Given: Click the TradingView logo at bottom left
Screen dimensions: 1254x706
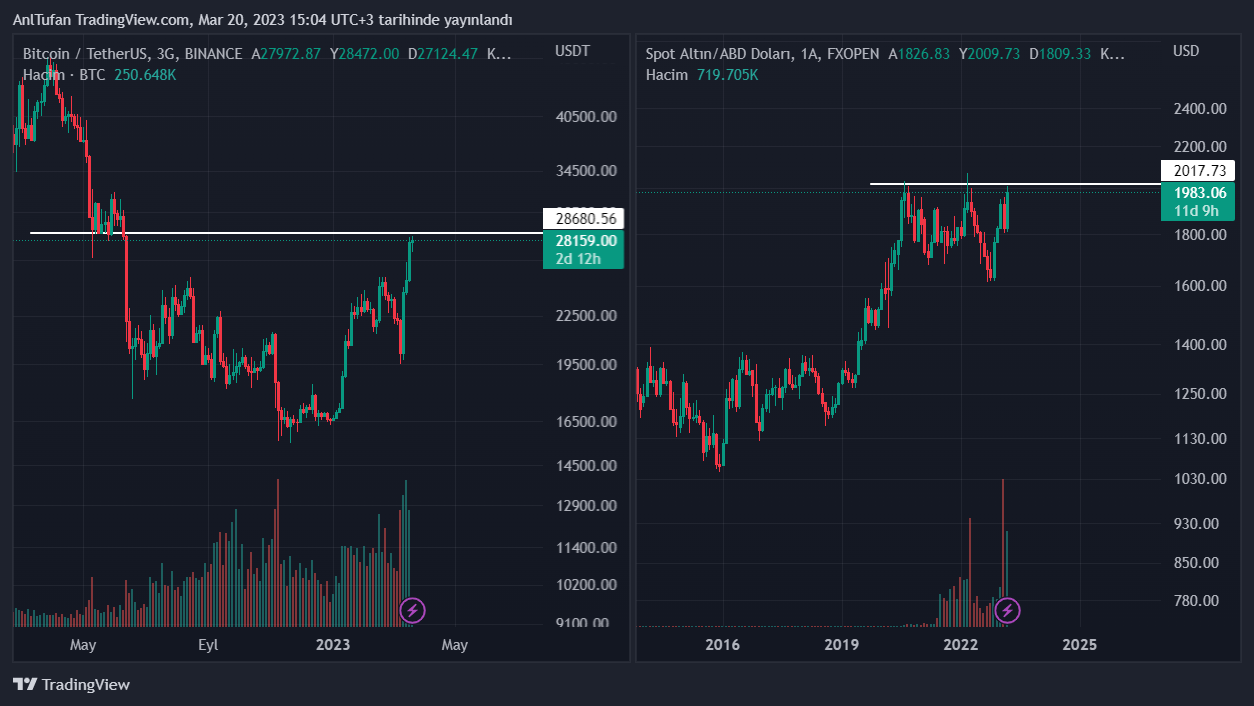Looking at the screenshot, I should coord(72,685).
